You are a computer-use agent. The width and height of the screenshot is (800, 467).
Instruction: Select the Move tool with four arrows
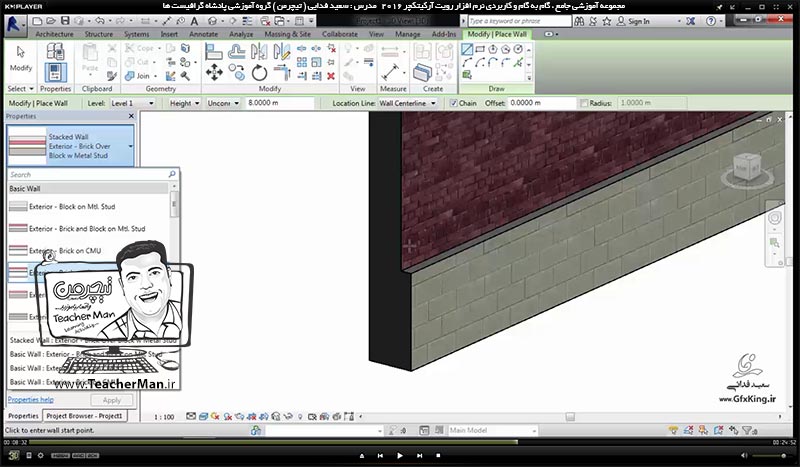pos(214,72)
